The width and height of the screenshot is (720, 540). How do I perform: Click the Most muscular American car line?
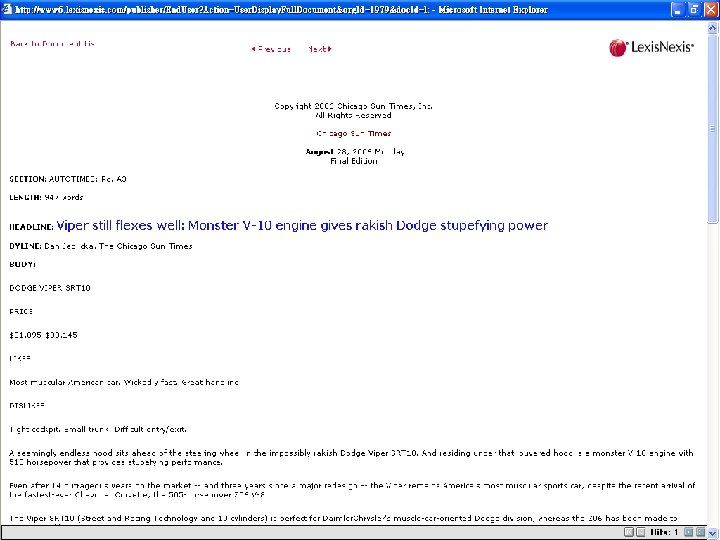click(124, 382)
